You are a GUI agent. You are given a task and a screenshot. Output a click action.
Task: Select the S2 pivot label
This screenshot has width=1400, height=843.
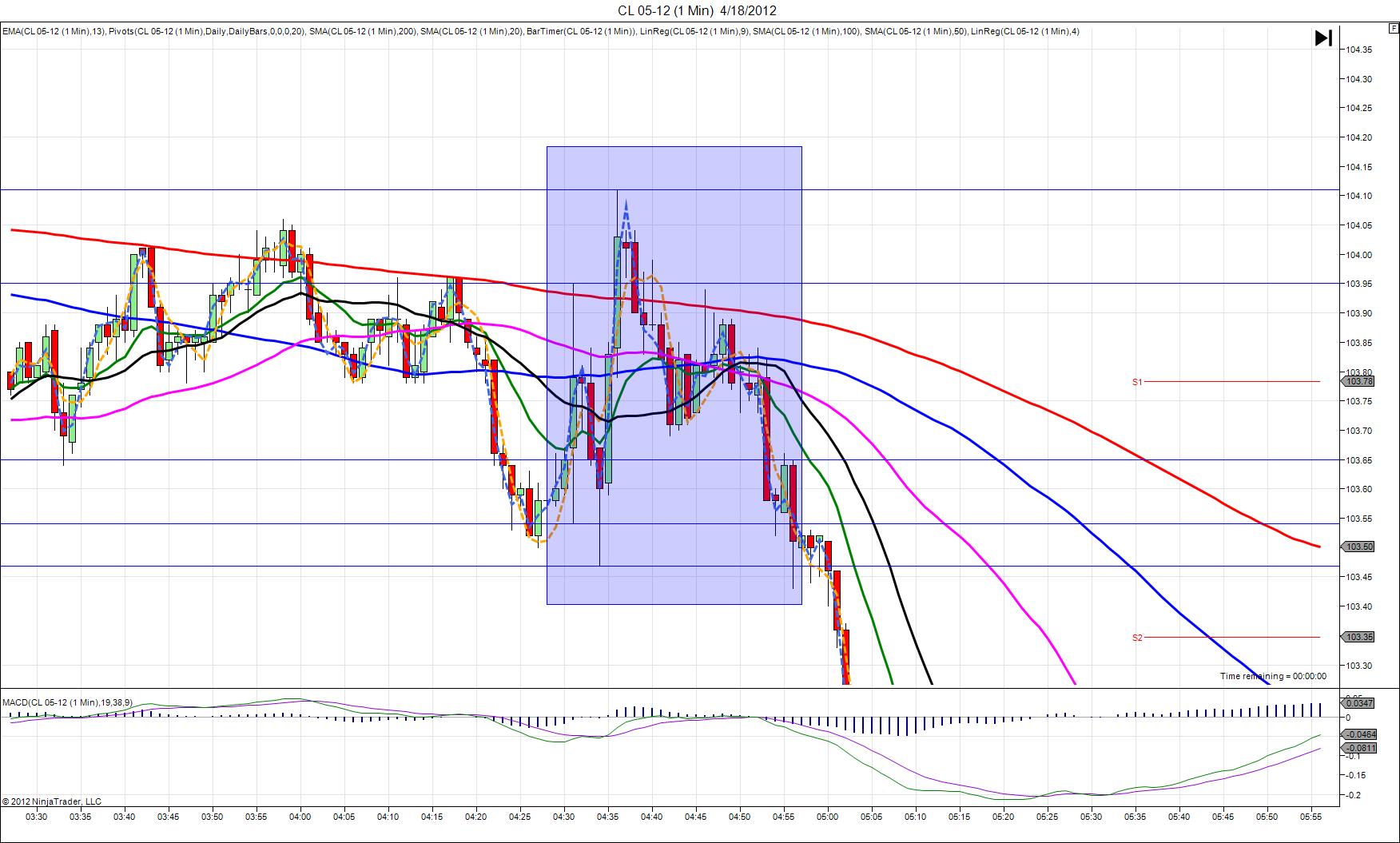1137,638
